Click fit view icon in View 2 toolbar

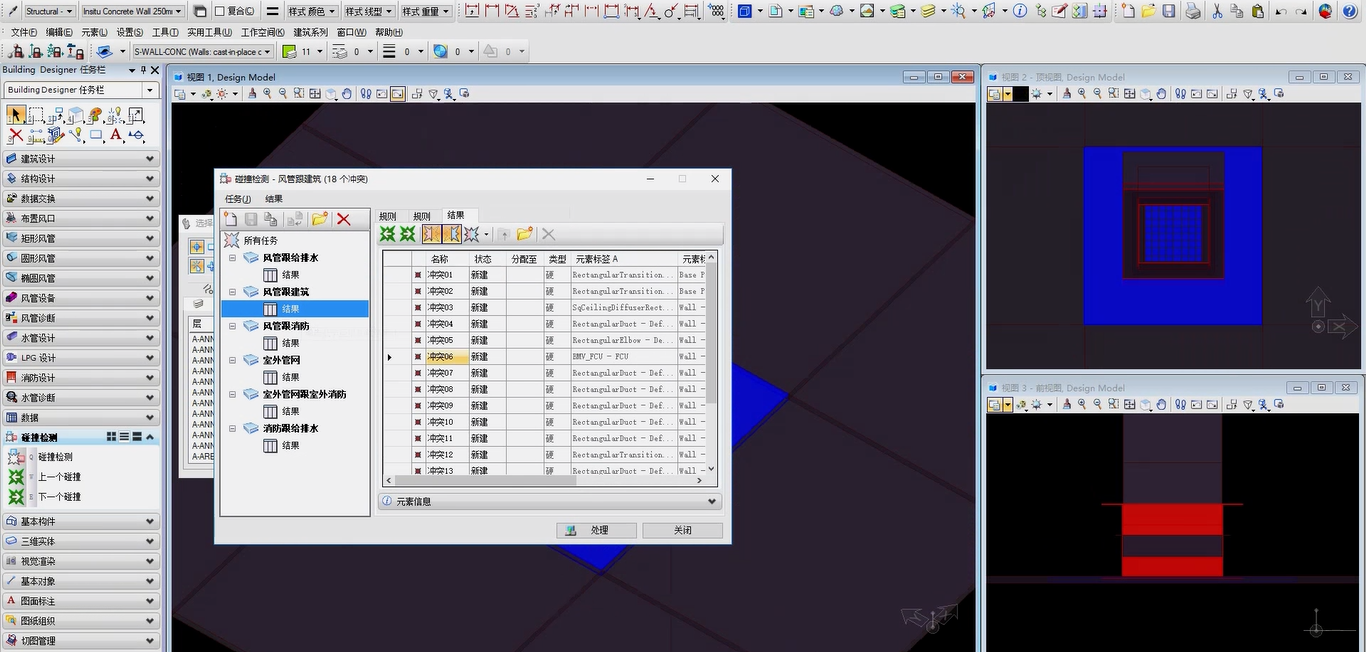[1130, 94]
